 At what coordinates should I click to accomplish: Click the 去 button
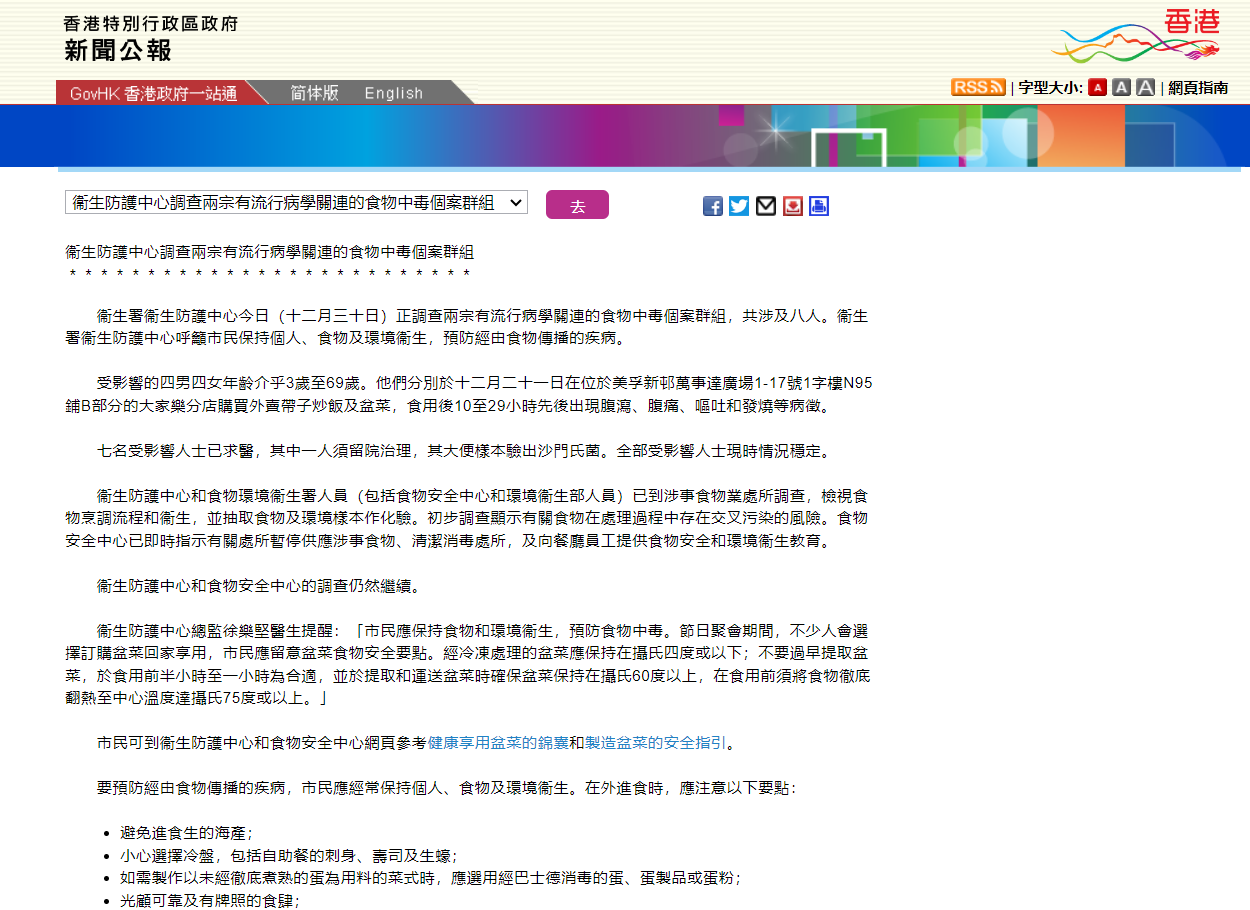577,203
